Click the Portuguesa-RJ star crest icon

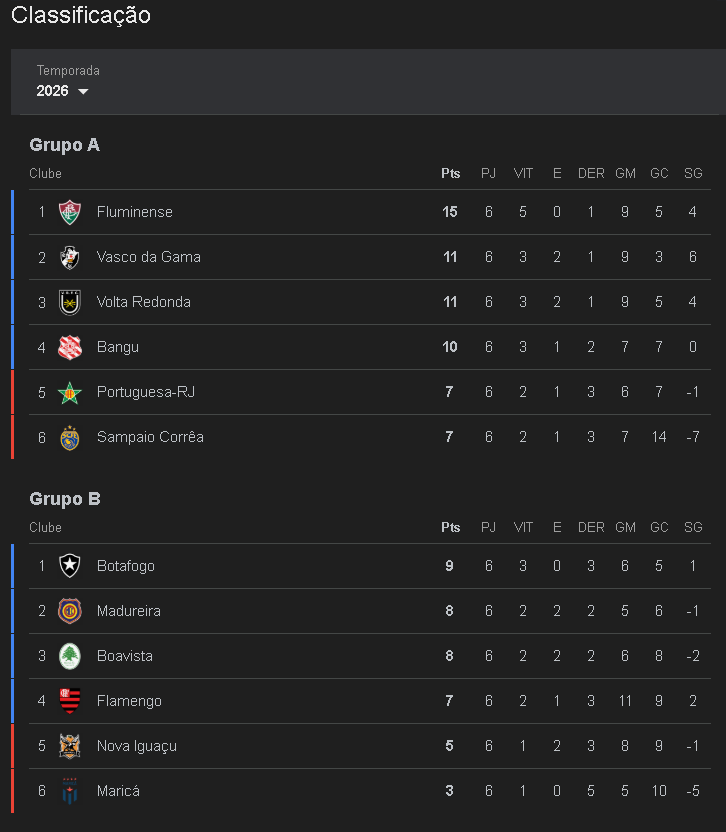point(69,392)
